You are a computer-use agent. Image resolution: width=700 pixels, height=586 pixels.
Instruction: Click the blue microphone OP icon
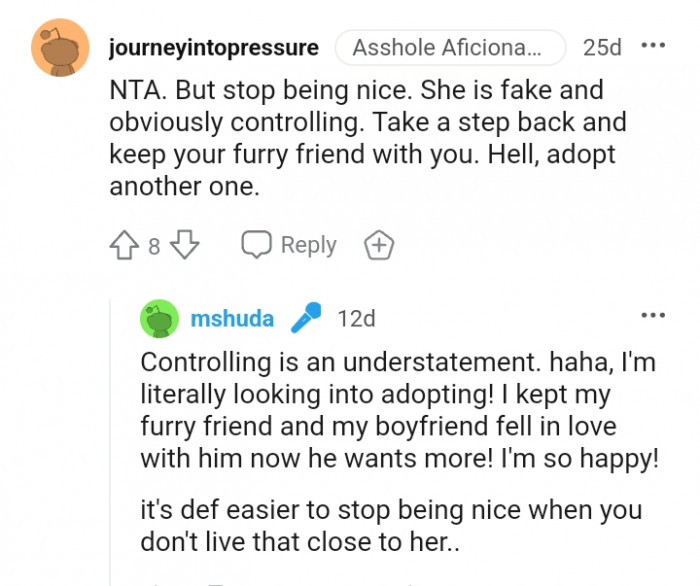coord(306,318)
